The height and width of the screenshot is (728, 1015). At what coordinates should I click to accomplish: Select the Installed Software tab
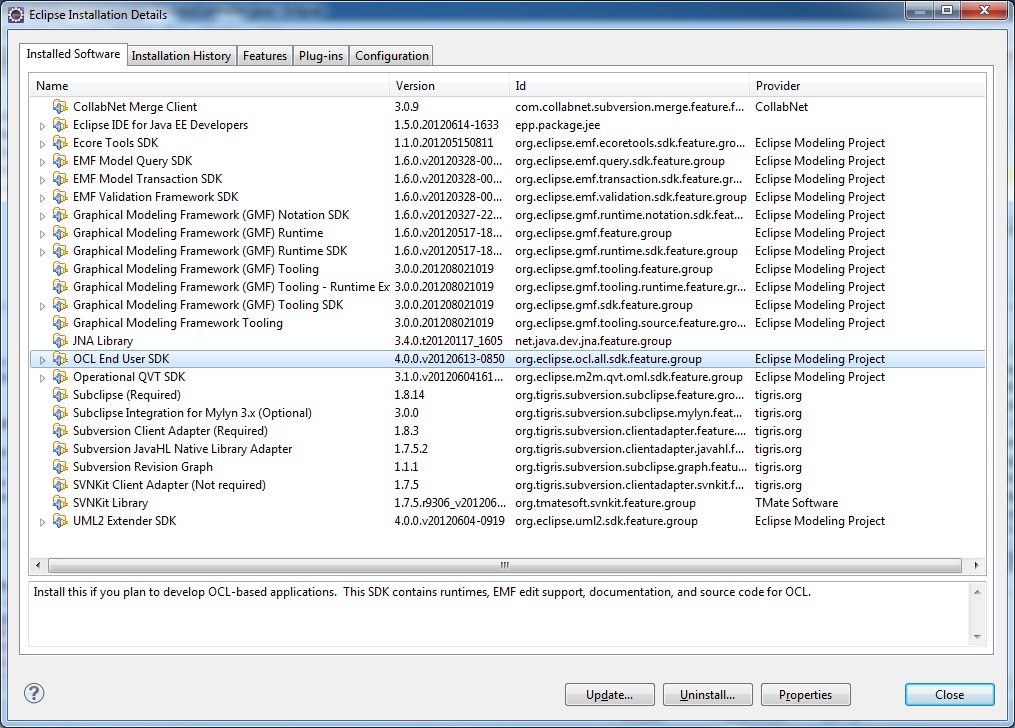(x=73, y=54)
